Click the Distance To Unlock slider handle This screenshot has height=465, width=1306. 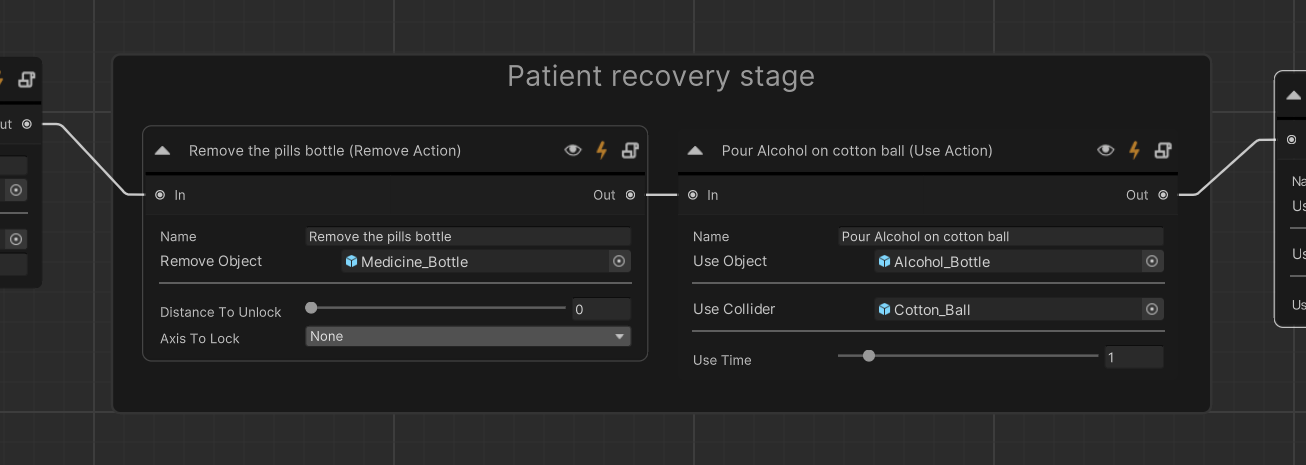pyautogui.click(x=311, y=308)
